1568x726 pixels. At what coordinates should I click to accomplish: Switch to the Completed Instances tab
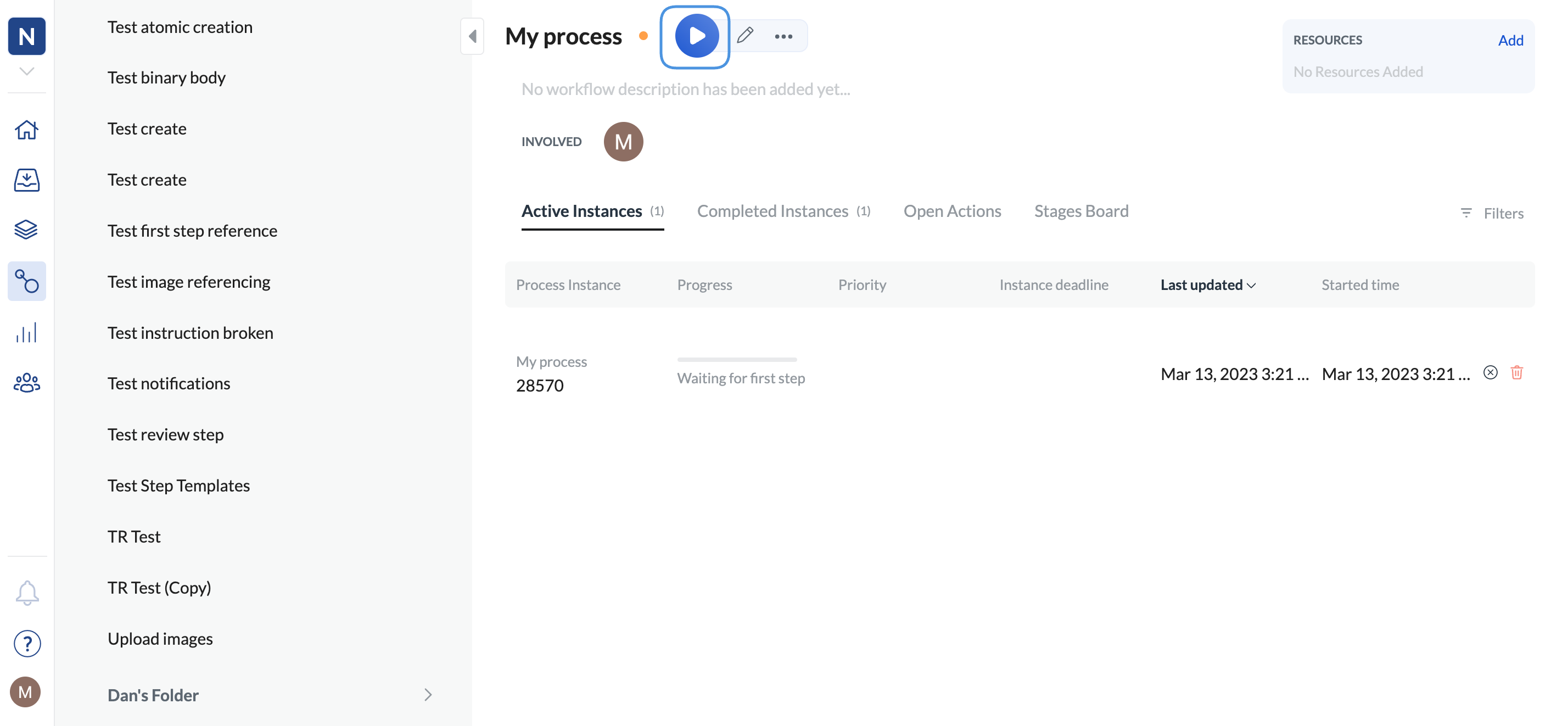(772, 211)
